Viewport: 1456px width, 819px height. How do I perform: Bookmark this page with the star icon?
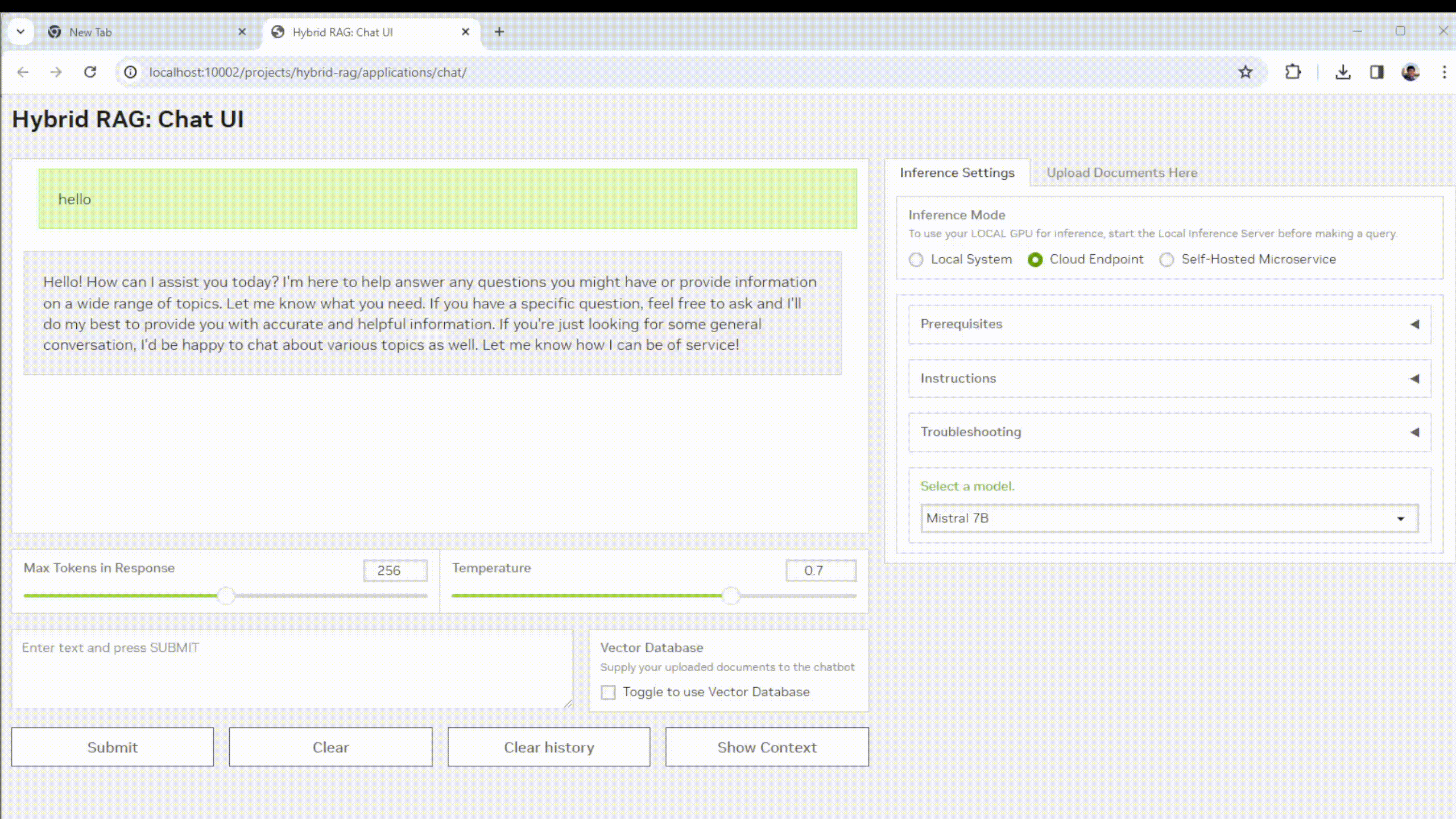[x=1246, y=72]
